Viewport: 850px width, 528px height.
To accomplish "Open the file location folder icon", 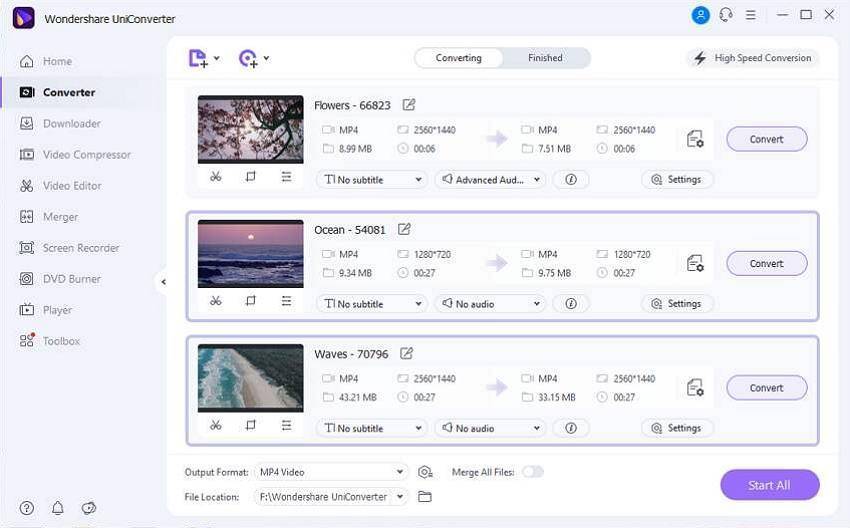I will (x=425, y=497).
